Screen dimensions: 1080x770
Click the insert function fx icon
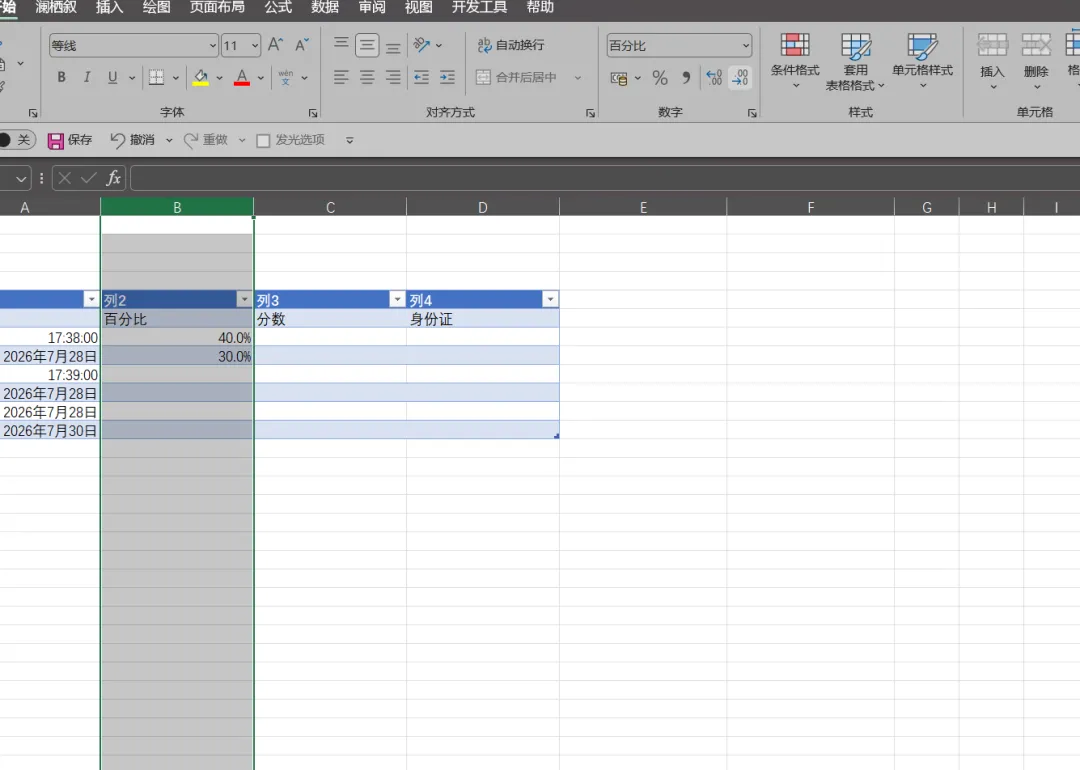[114, 178]
